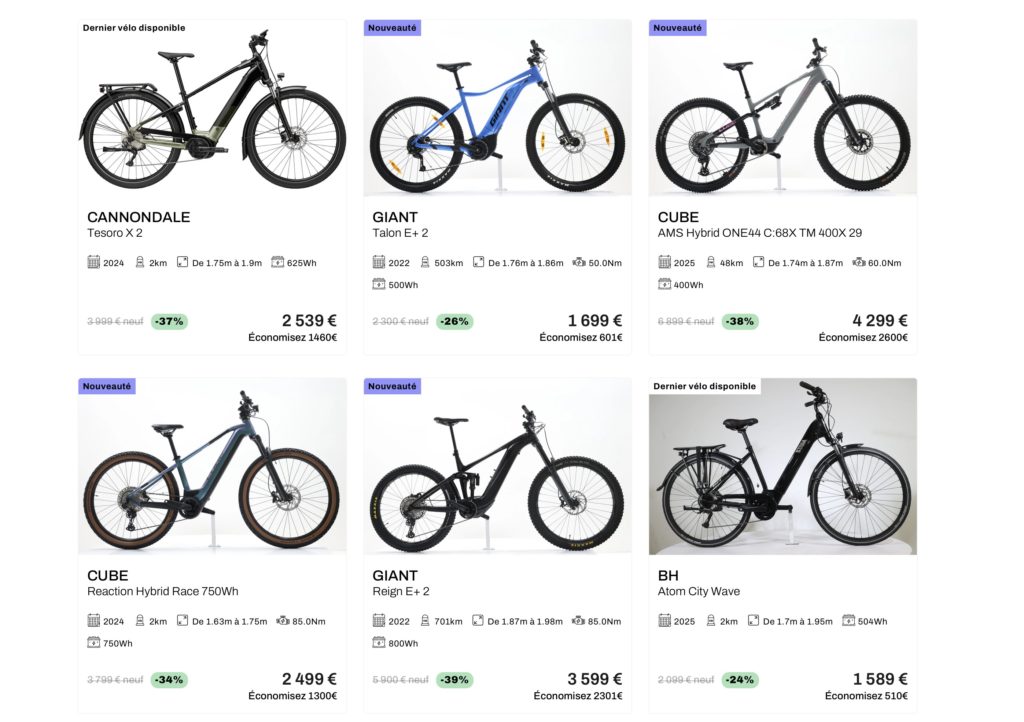Click the size icon on BH Atom card
This screenshot has height=722, width=1024.
click(x=753, y=621)
